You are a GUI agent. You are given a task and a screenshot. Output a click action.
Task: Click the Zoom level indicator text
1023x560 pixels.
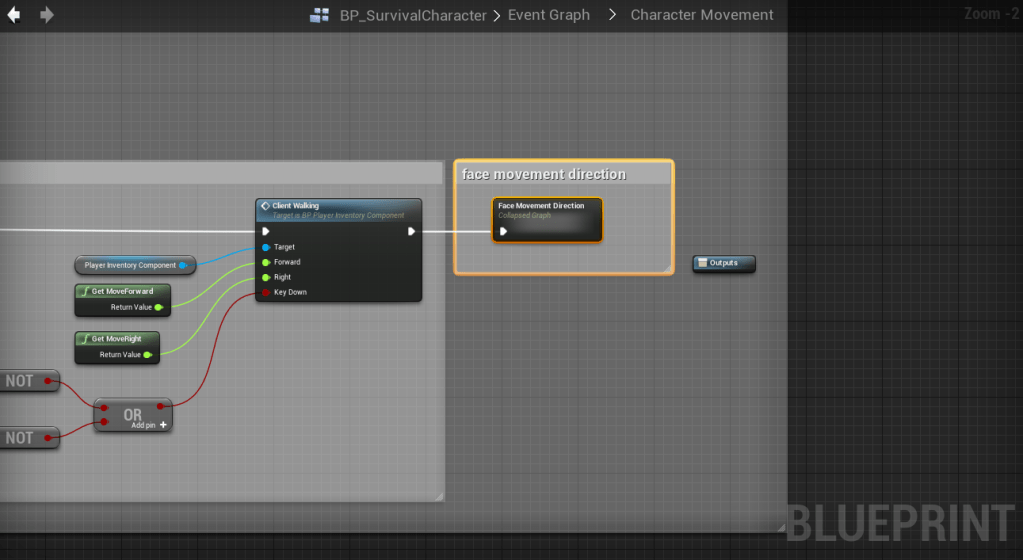[x=992, y=14]
